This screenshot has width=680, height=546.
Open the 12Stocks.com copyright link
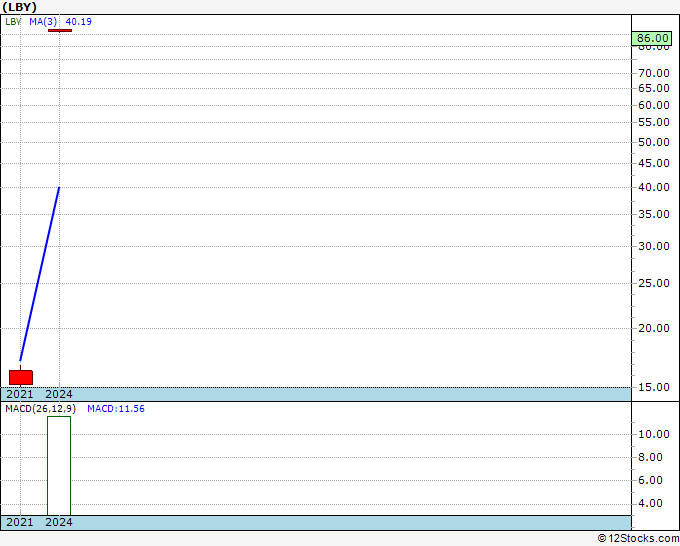[637, 538]
